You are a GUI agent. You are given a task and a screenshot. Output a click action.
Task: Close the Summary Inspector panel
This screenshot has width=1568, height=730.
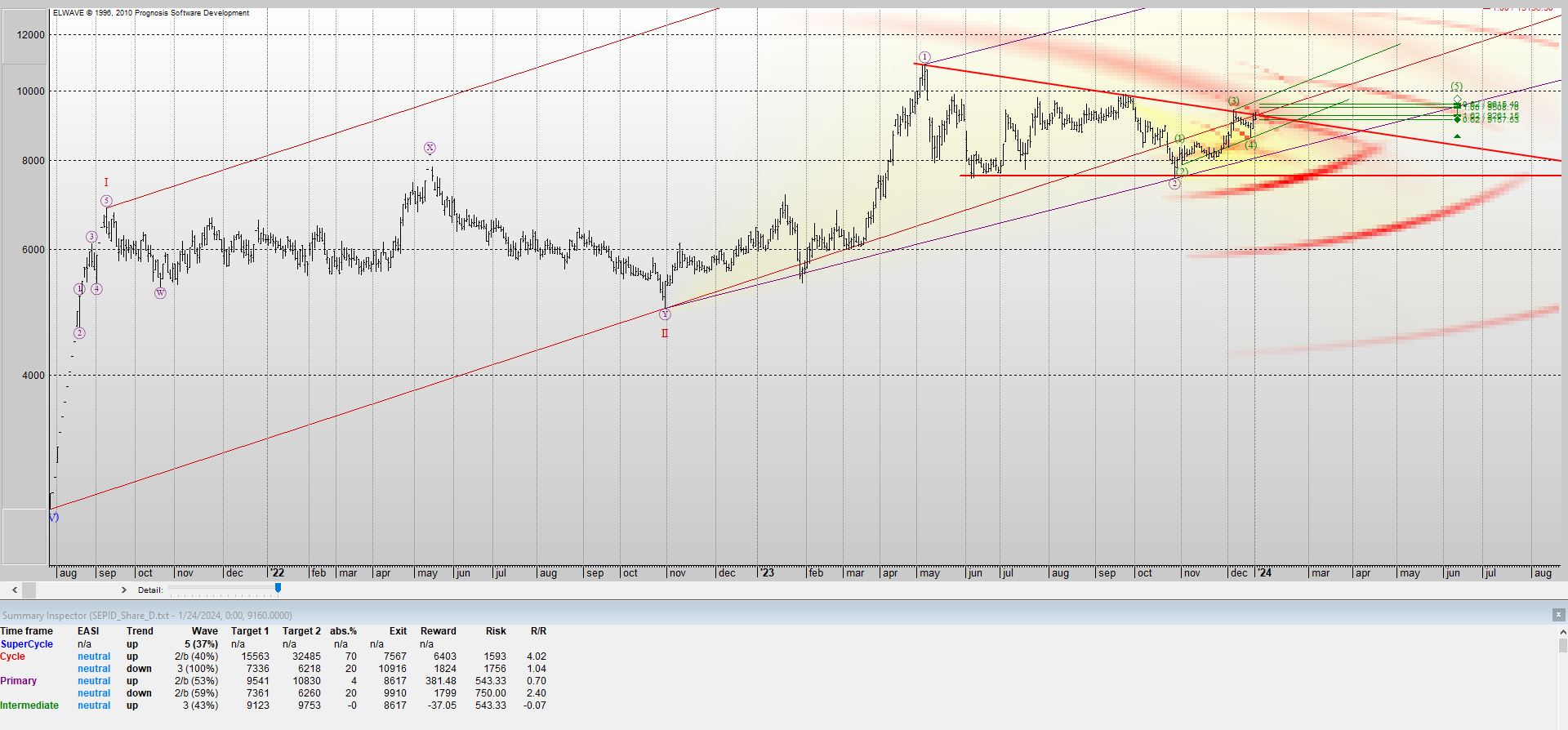click(1558, 615)
